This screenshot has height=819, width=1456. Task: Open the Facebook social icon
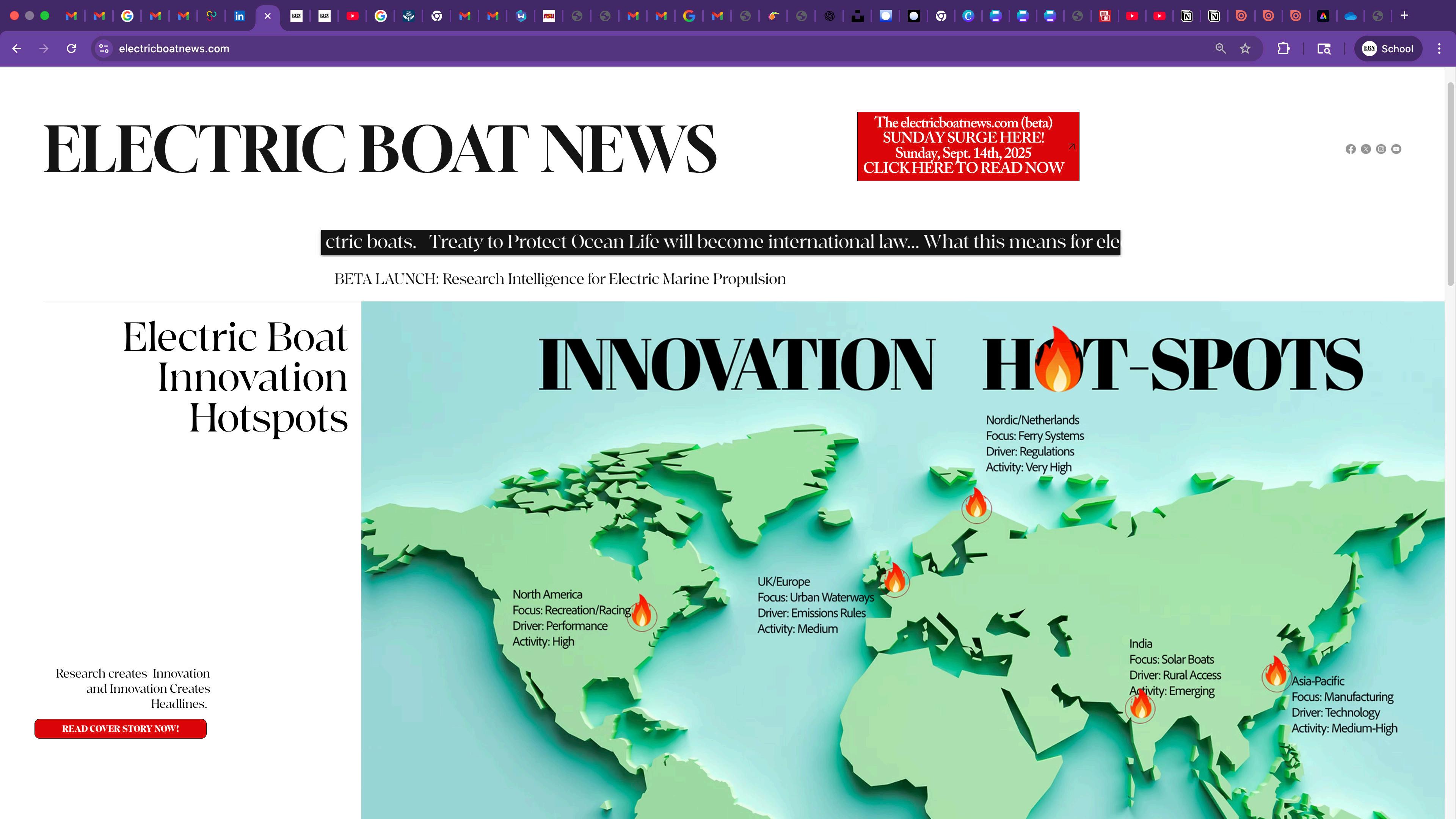click(x=1350, y=149)
